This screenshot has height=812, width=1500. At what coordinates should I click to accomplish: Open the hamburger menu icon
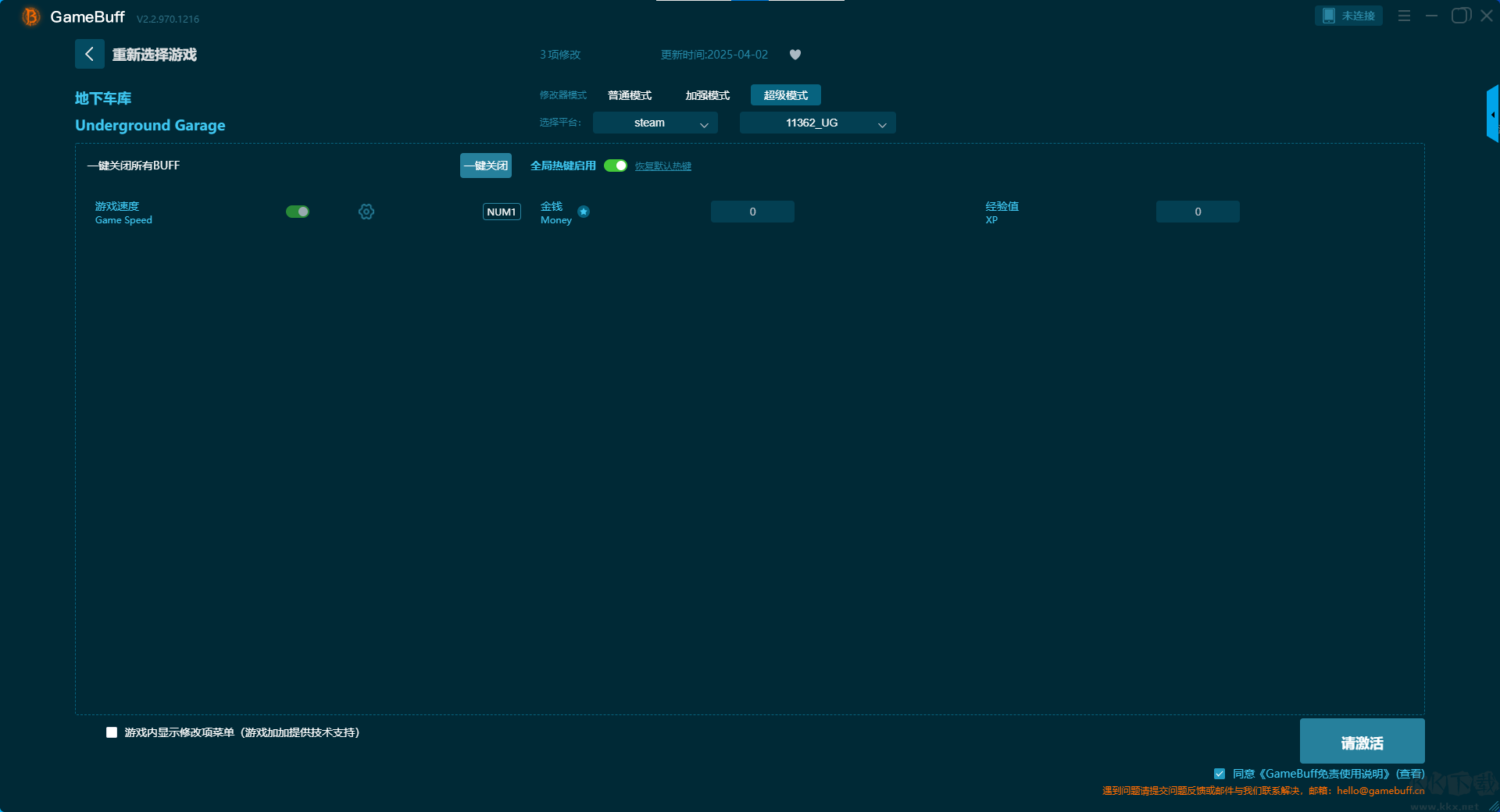click(1404, 16)
